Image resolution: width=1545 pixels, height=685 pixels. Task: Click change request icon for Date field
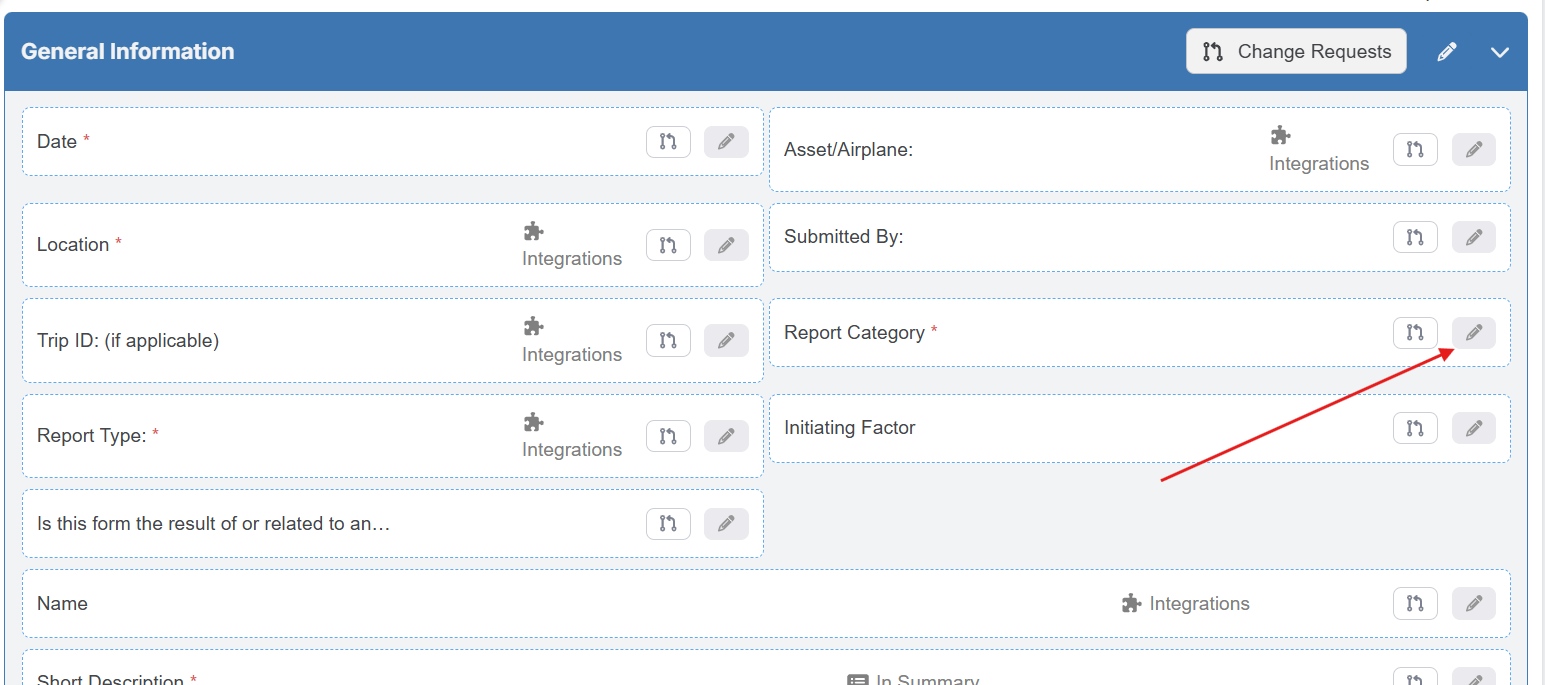coord(668,142)
